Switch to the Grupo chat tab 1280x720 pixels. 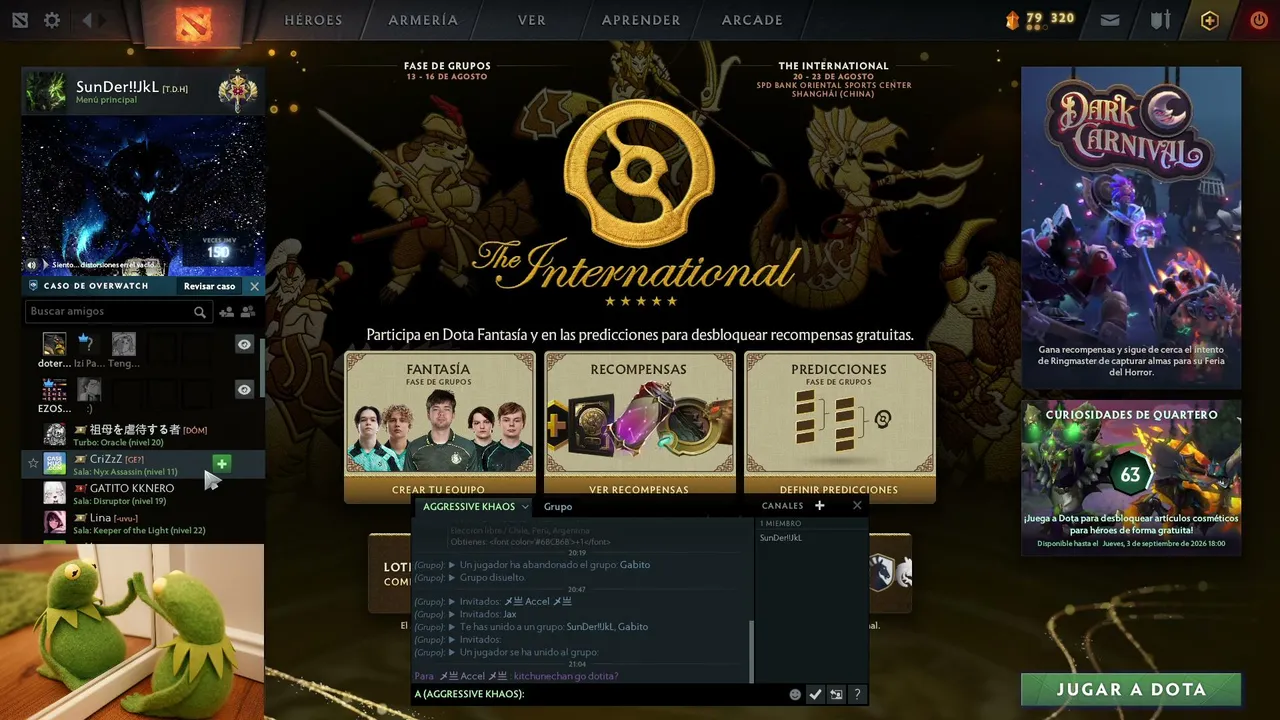(558, 507)
